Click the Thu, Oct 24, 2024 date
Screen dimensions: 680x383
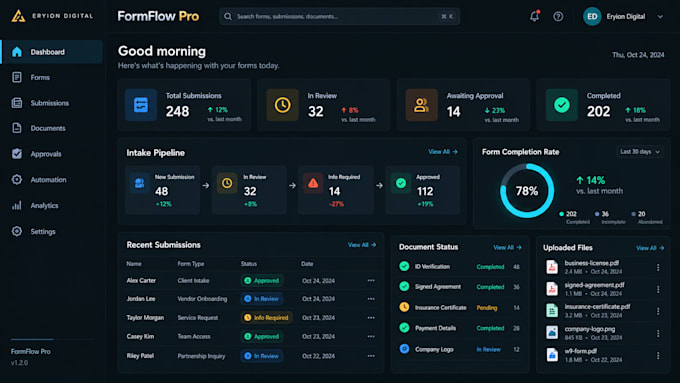638,55
